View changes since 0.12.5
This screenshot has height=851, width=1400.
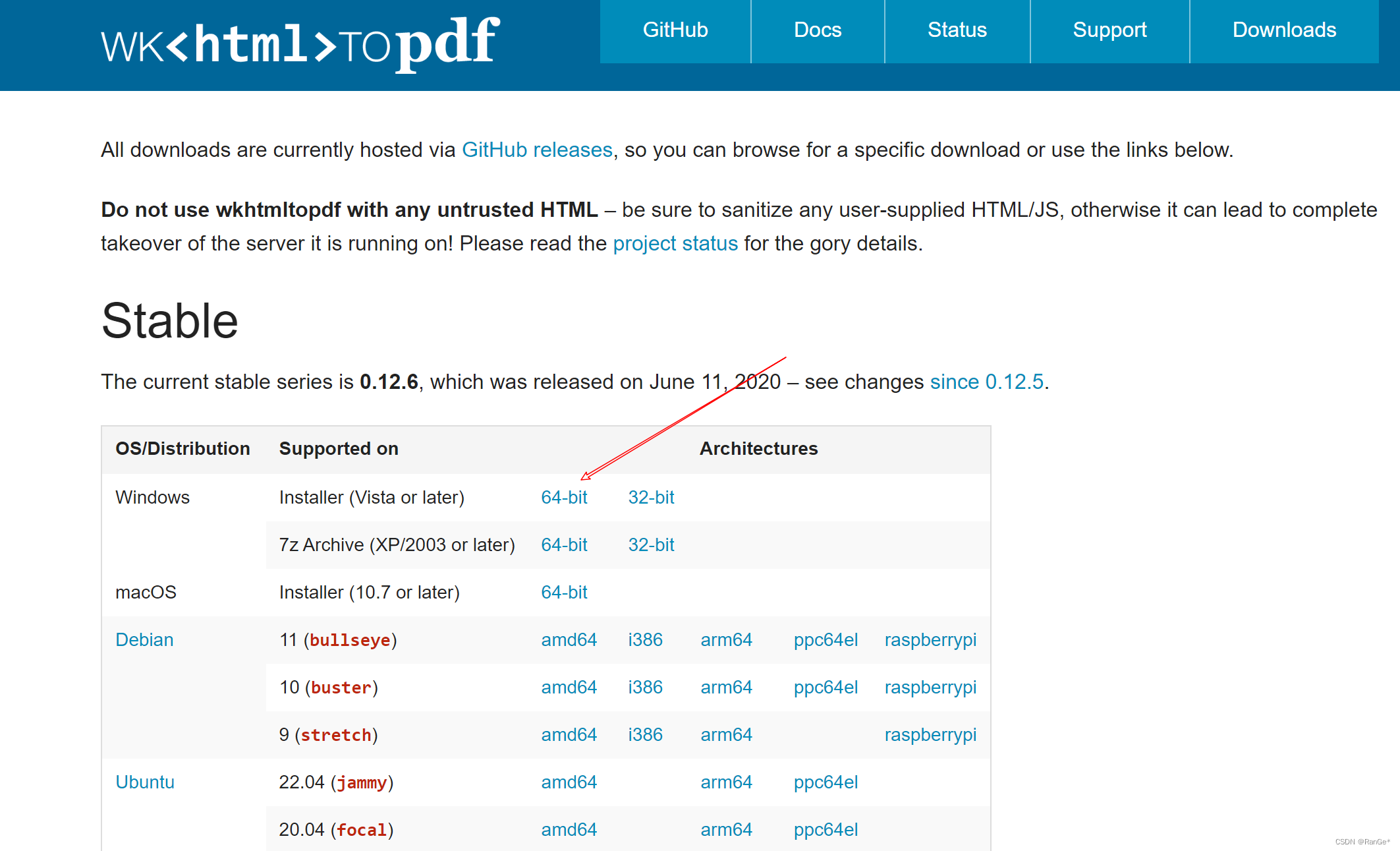[x=986, y=381]
